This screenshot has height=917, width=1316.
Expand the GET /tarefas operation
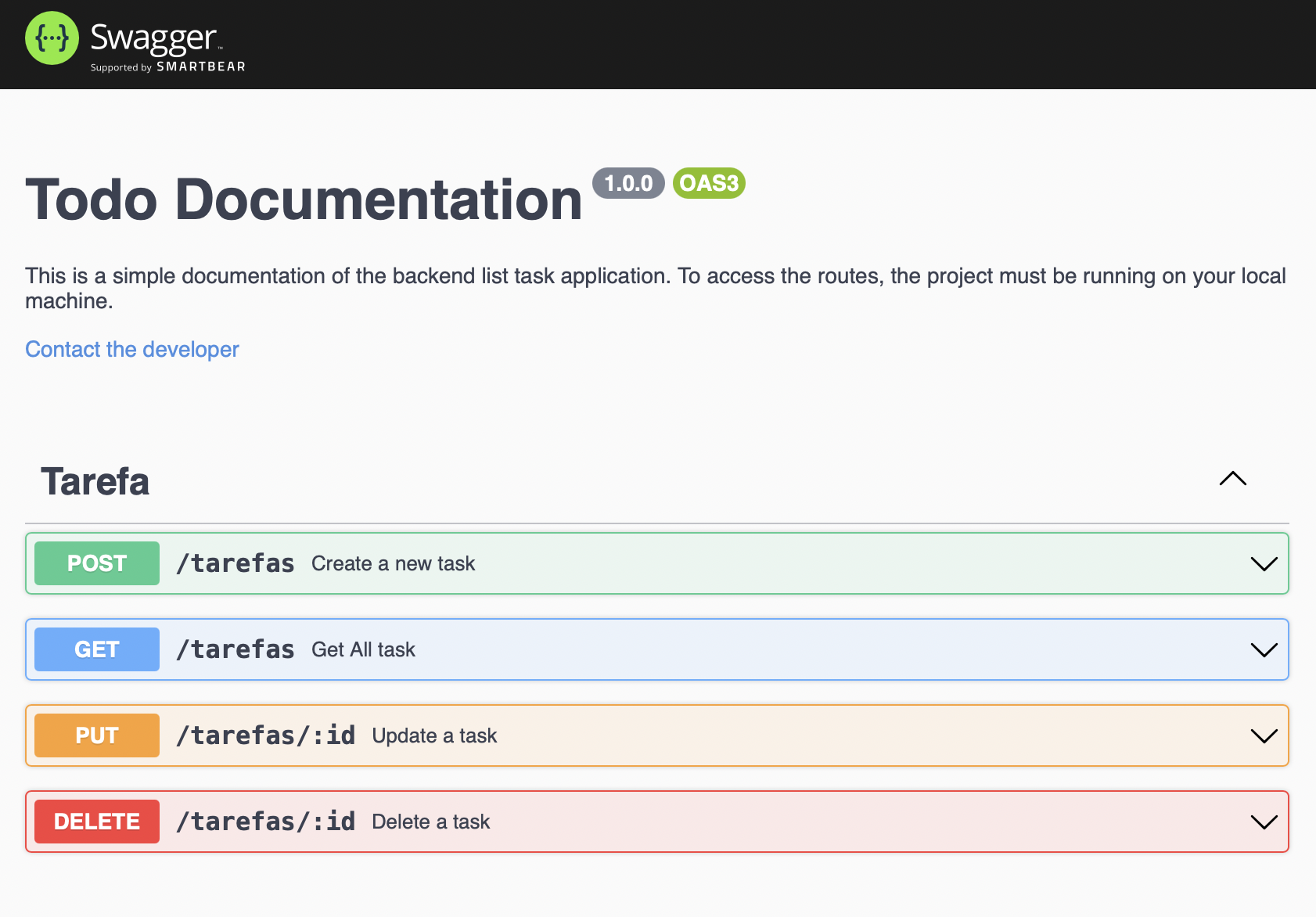tap(1261, 649)
